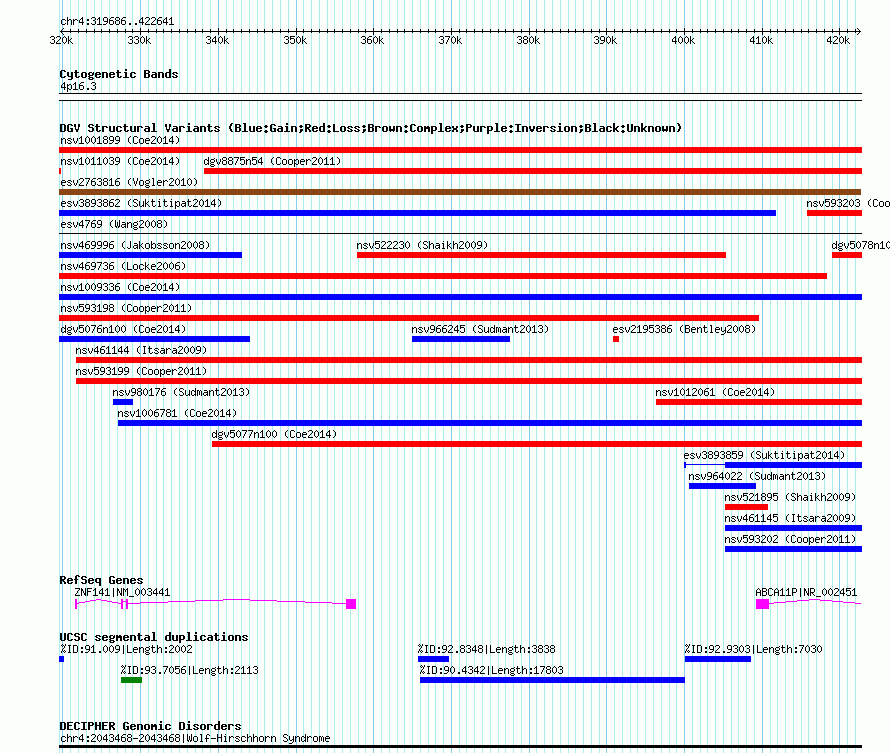The width and height of the screenshot is (890, 753).
Task: Click the 330k ruler tick label
Action: coord(139,41)
